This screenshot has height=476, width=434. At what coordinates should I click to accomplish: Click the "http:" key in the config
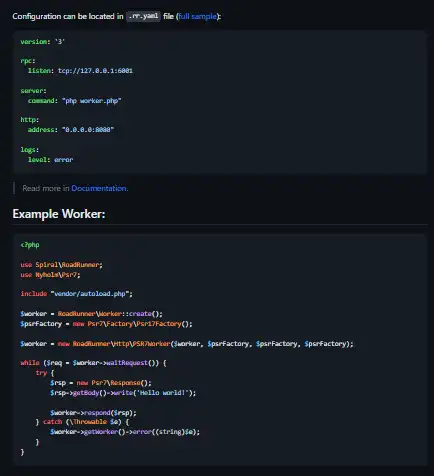pyautogui.click(x=30, y=120)
